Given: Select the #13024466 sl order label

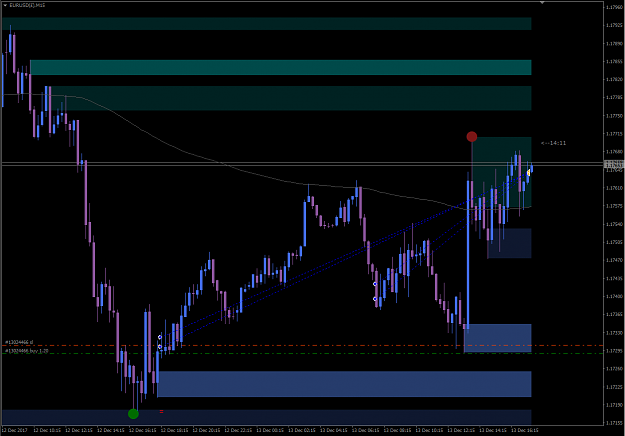Looking at the screenshot, I should coord(19,342).
